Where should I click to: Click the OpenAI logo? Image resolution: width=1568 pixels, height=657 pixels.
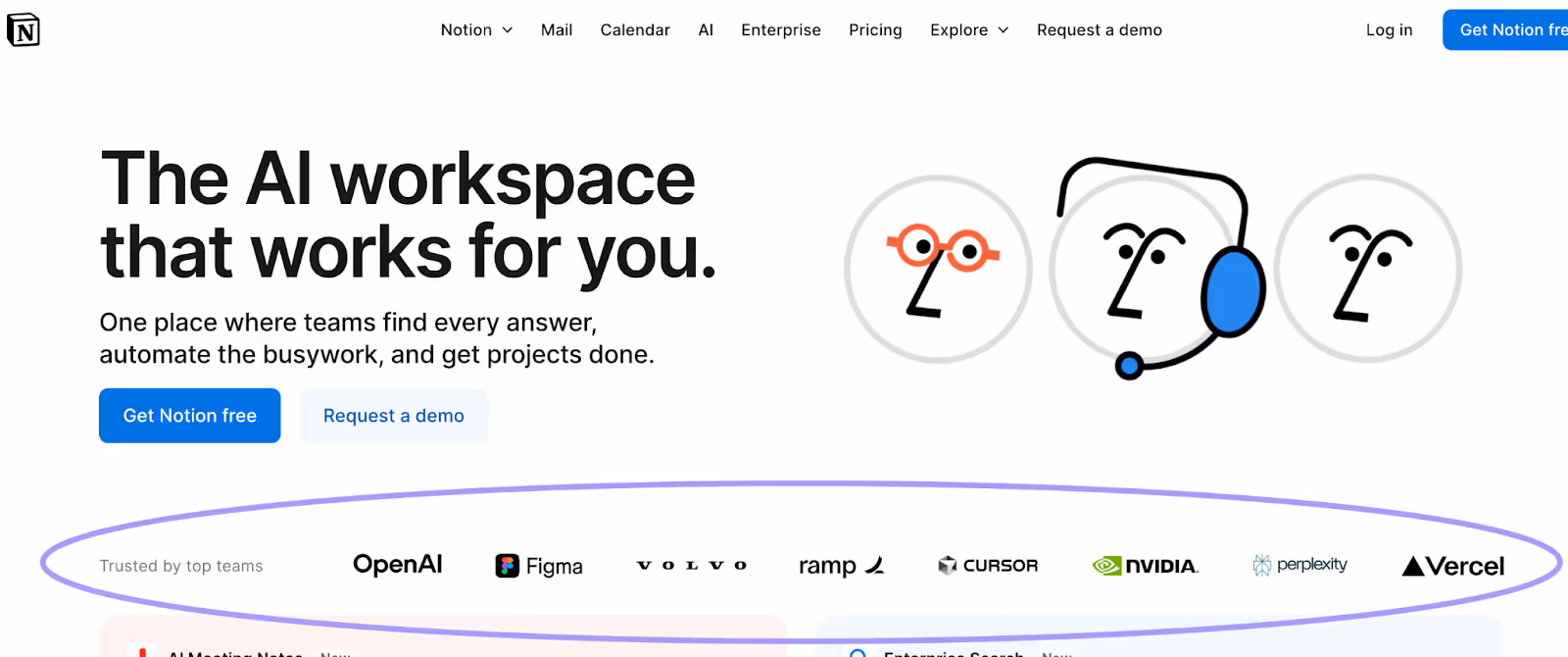398,565
